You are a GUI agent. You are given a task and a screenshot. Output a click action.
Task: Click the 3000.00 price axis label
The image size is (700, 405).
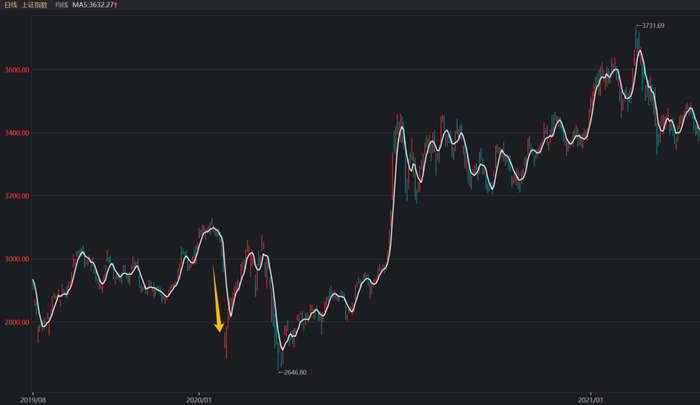[18, 259]
